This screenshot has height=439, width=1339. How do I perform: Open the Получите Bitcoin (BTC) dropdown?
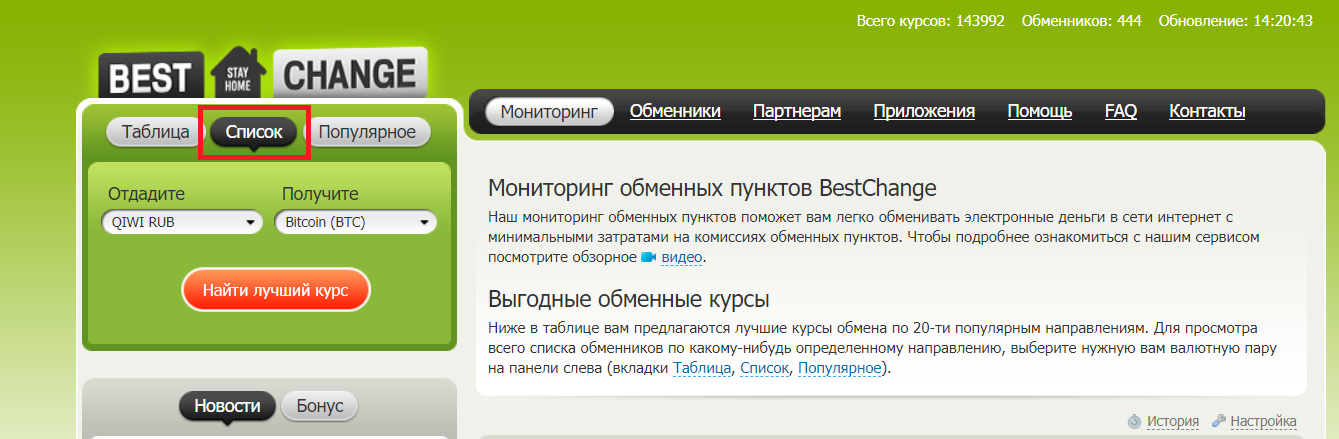(355, 222)
